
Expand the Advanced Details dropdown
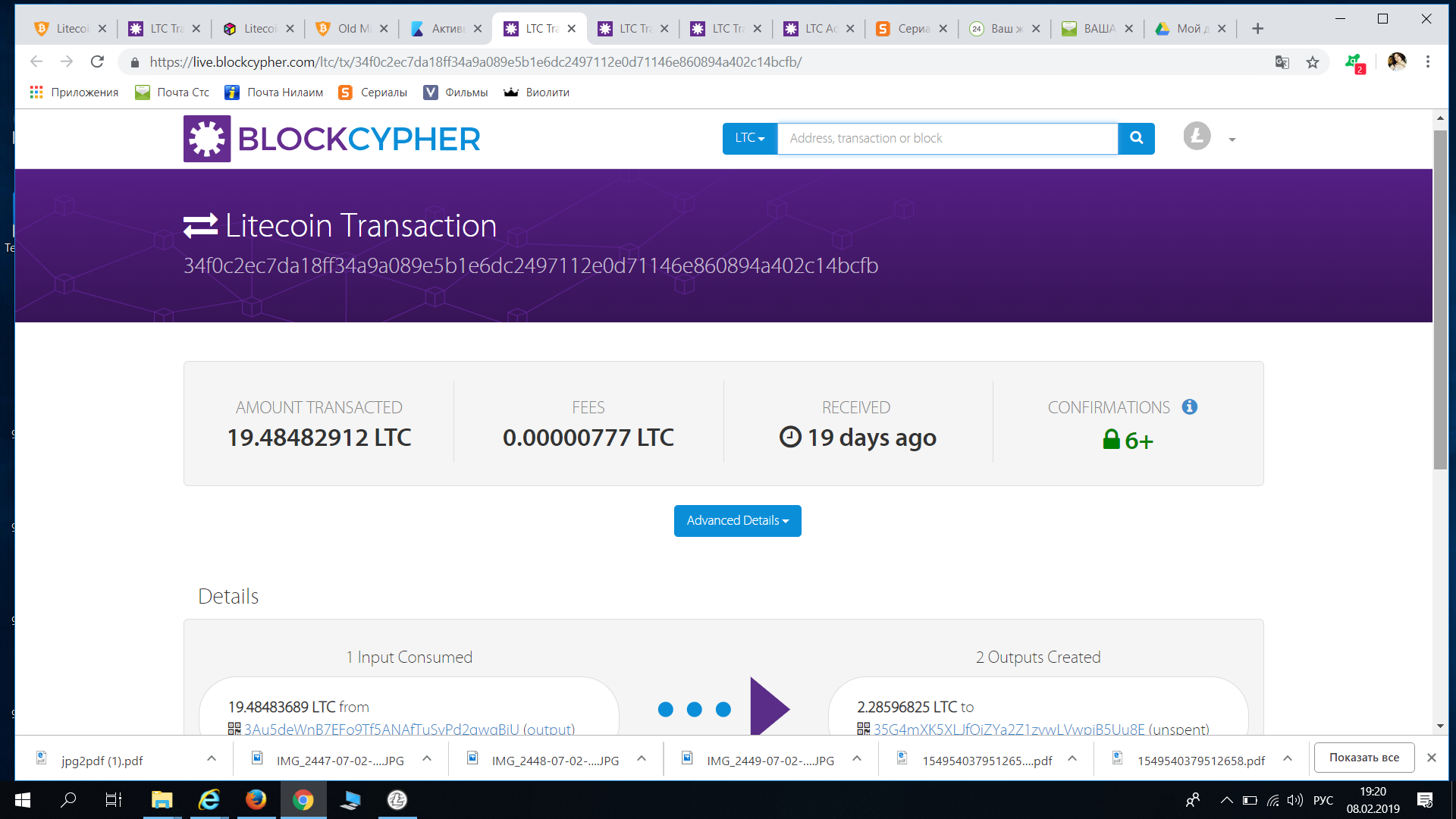[x=737, y=521]
